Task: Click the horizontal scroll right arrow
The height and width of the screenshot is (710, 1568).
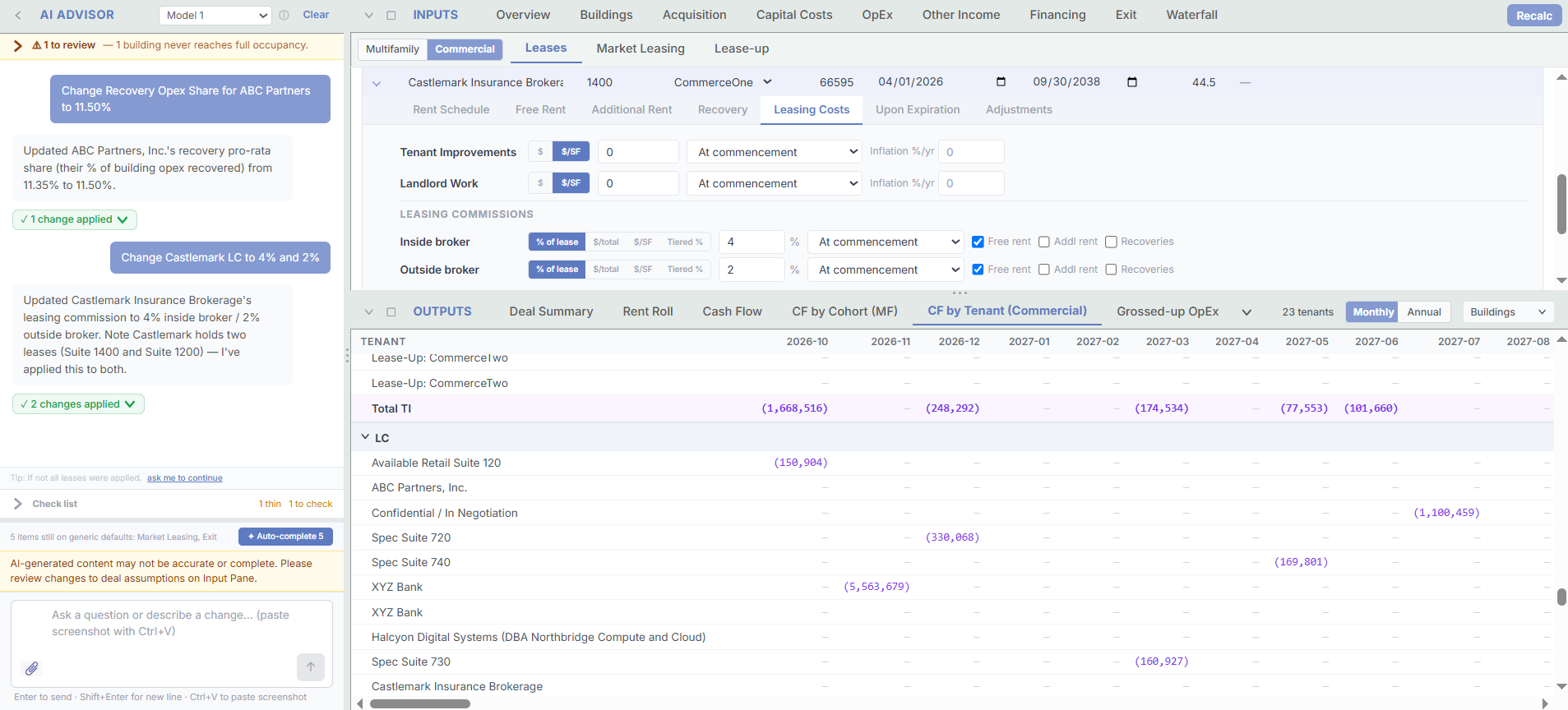Action: pyautogui.click(x=1544, y=703)
